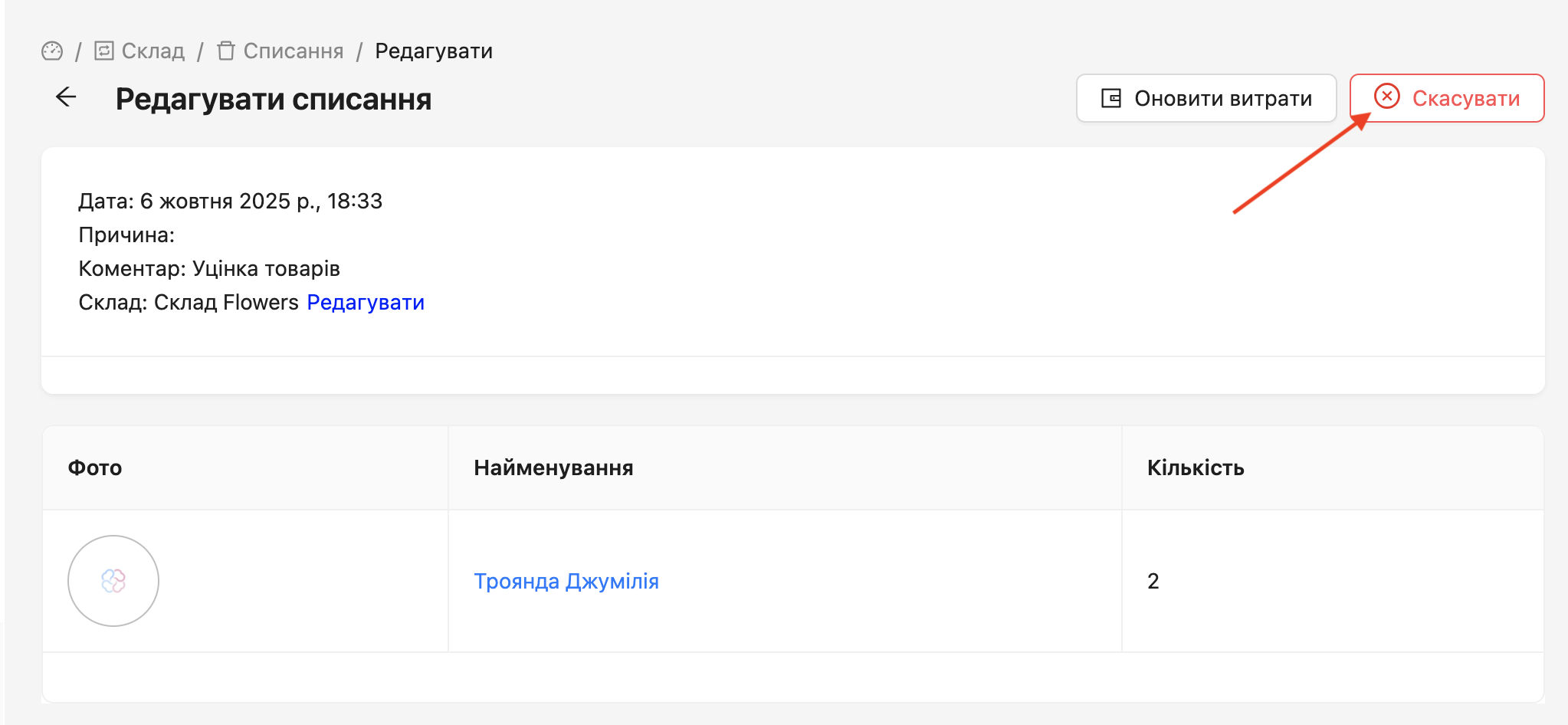The height and width of the screenshot is (725, 1568).
Task: Navigate to Списання breadcrumb link
Action: [x=293, y=51]
